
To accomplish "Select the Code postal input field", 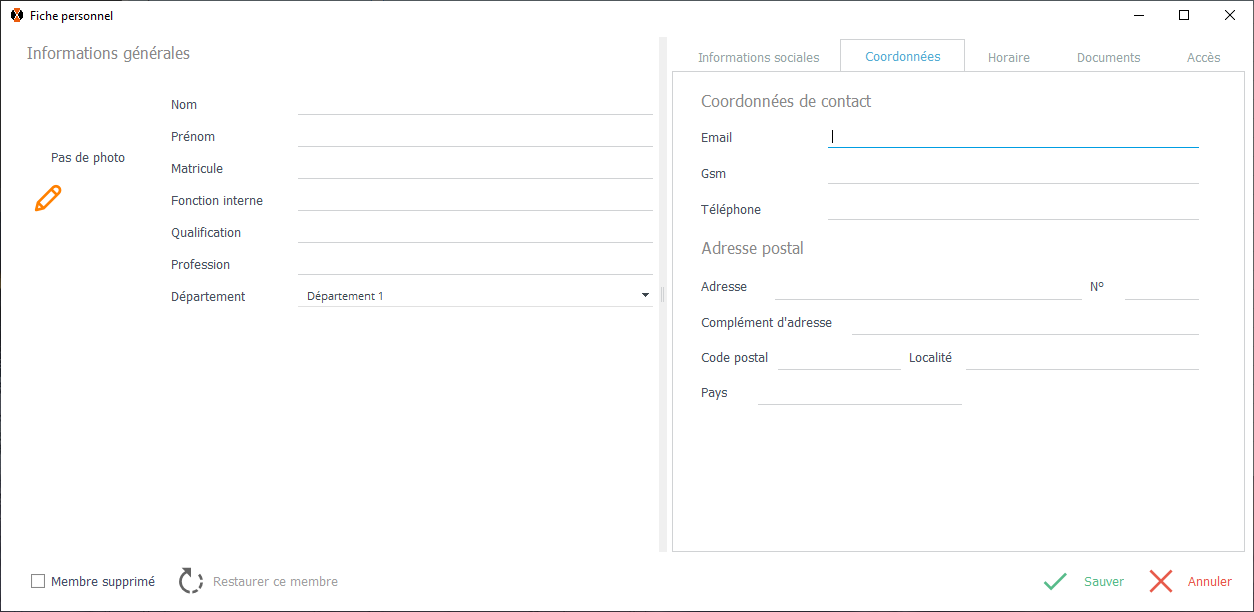I will pyautogui.click(x=838, y=358).
